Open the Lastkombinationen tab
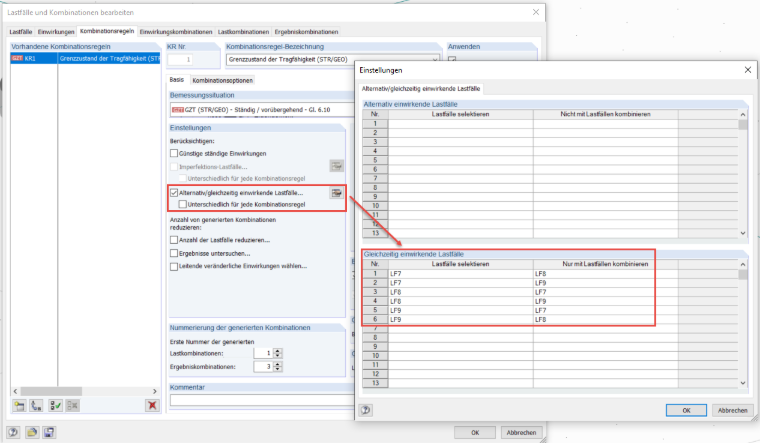 (243, 32)
